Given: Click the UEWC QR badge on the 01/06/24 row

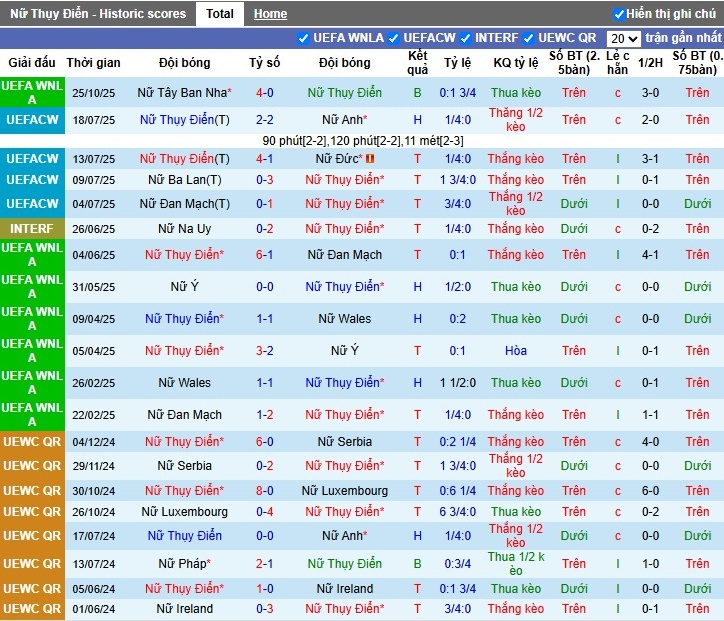Looking at the screenshot, I should tap(32, 608).
